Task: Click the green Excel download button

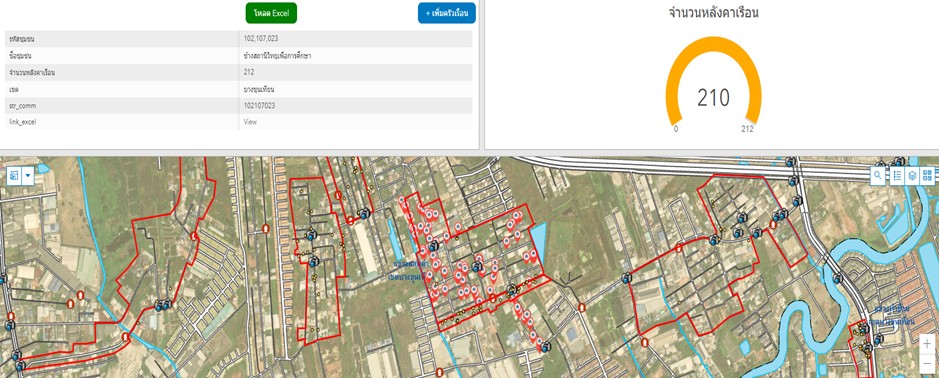Action: click(x=271, y=13)
